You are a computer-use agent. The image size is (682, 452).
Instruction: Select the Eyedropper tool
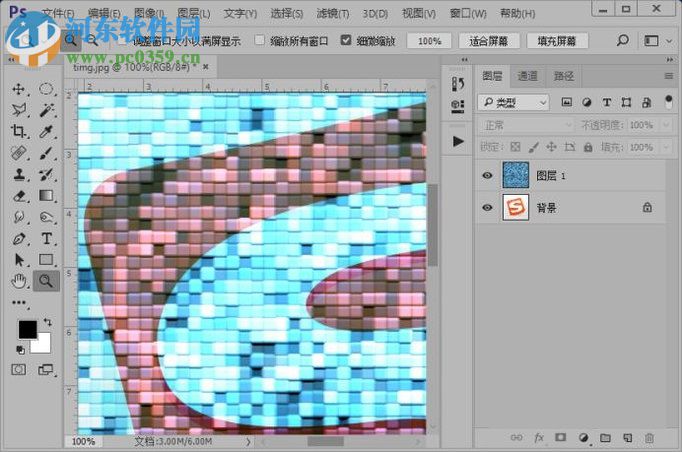pyautogui.click(x=46, y=131)
